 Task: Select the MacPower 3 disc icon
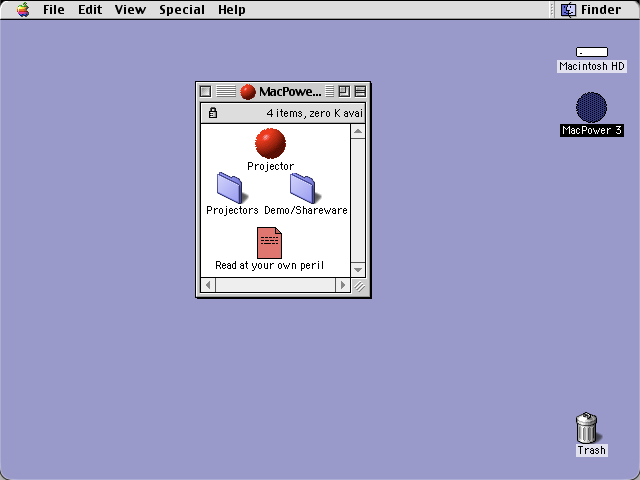591,107
